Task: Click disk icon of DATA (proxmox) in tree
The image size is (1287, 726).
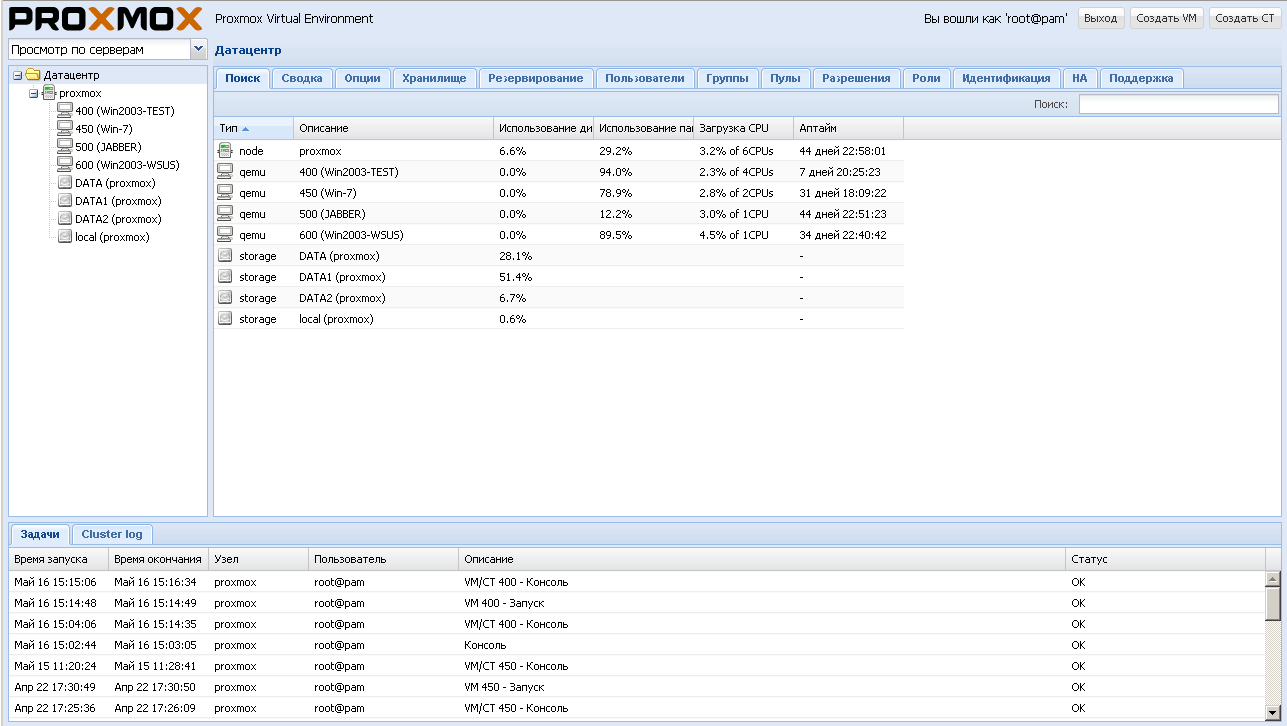Action: pos(65,183)
